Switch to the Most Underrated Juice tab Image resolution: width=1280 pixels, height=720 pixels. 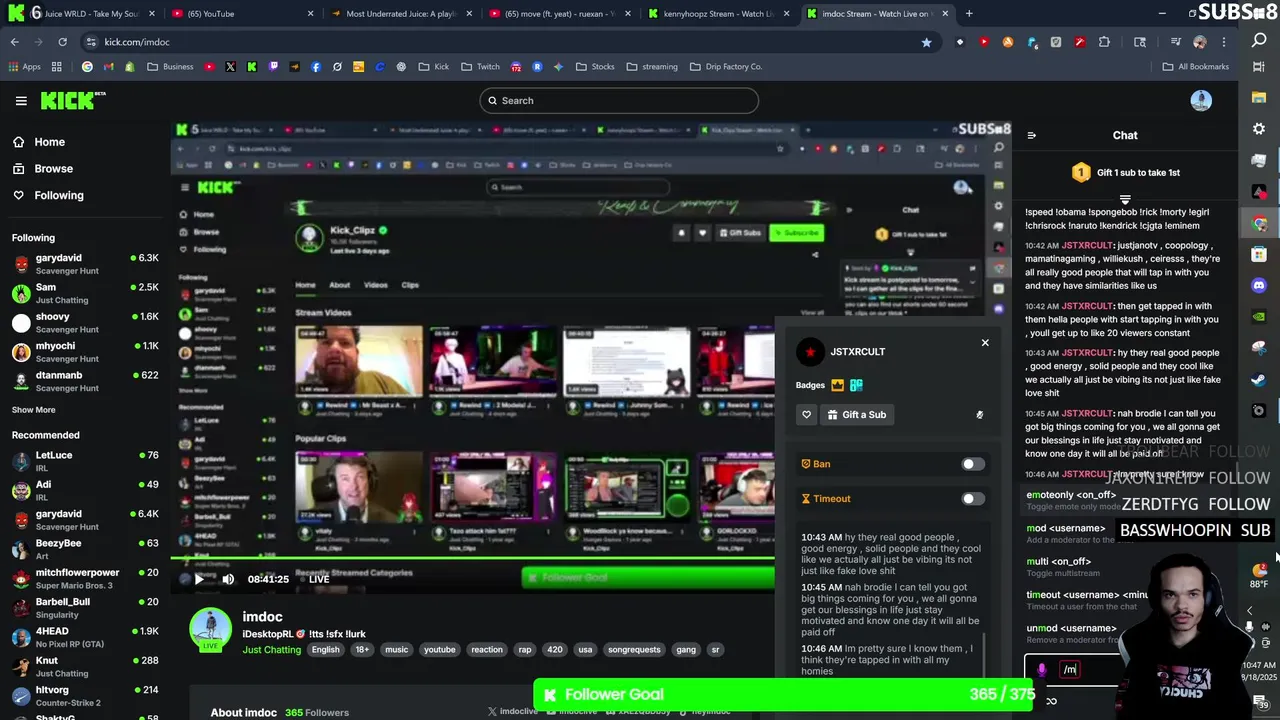[398, 14]
